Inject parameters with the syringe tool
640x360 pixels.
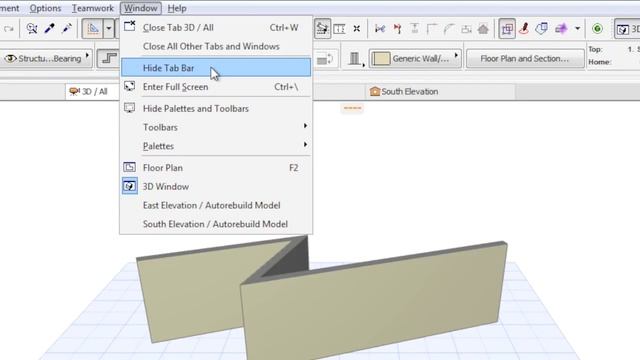(67, 28)
